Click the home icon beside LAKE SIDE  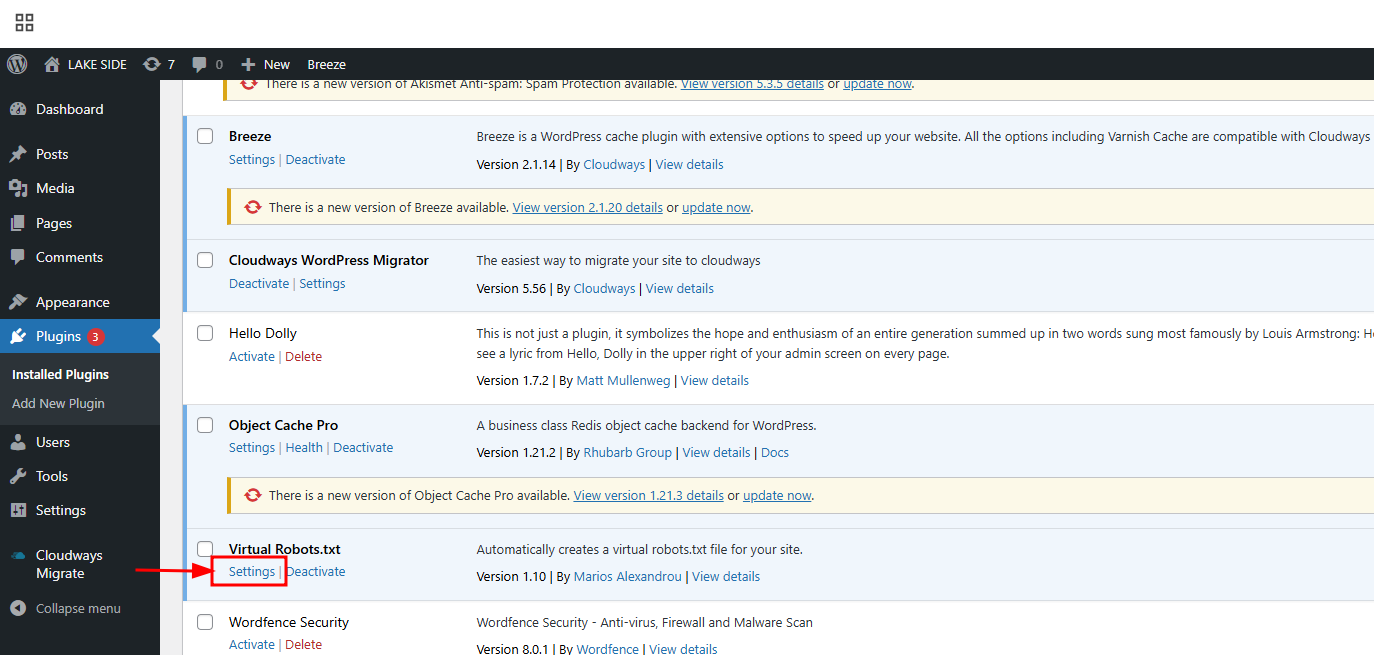click(x=52, y=64)
